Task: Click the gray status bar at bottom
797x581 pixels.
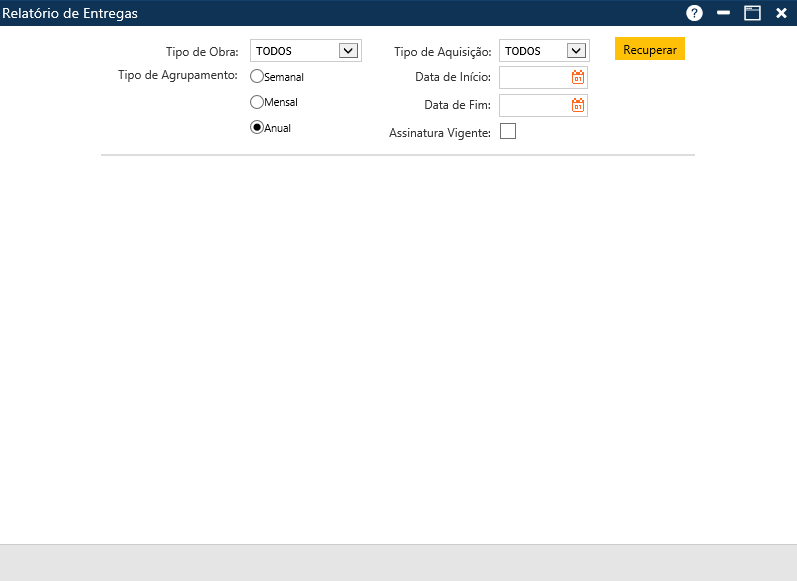Action: click(398, 563)
